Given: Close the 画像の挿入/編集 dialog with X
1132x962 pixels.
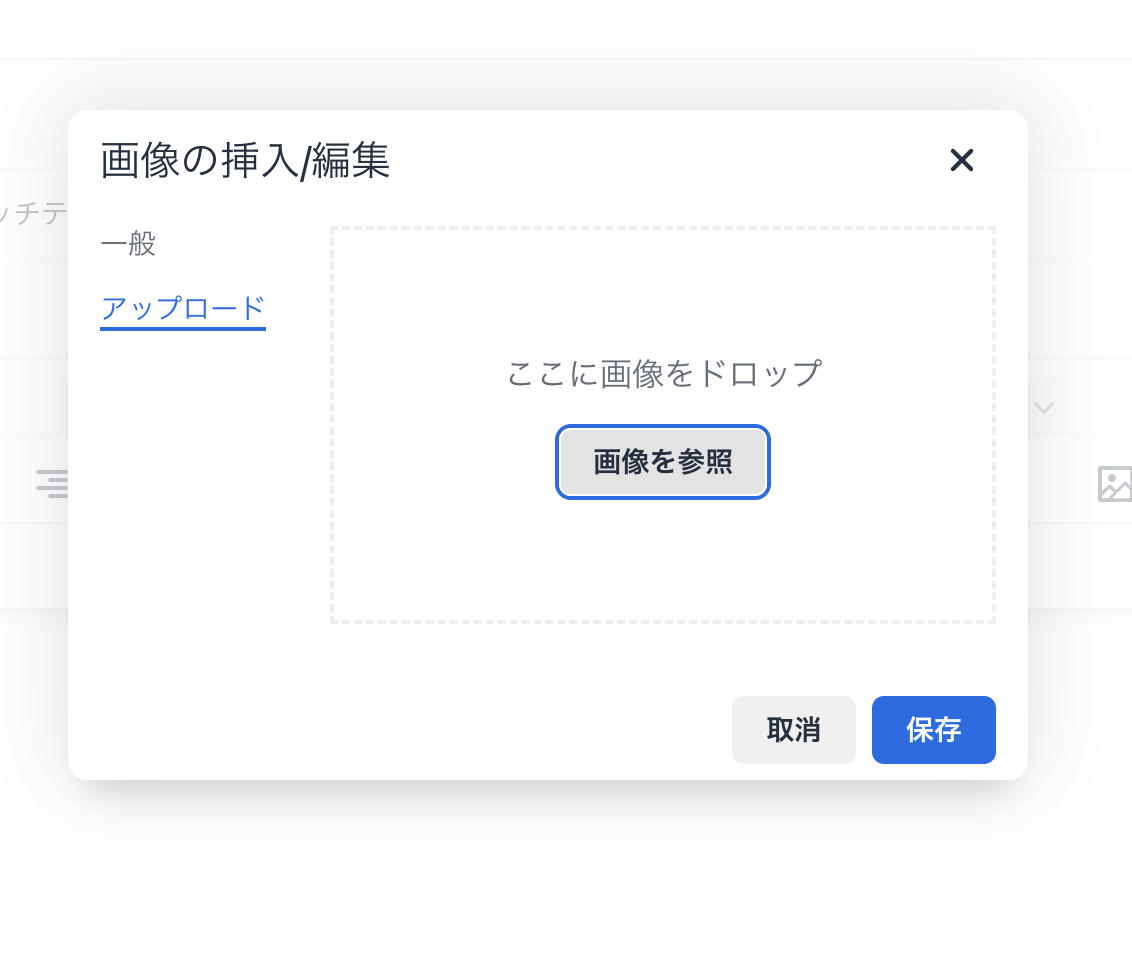Looking at the screenshot, I should click(961, 160).
